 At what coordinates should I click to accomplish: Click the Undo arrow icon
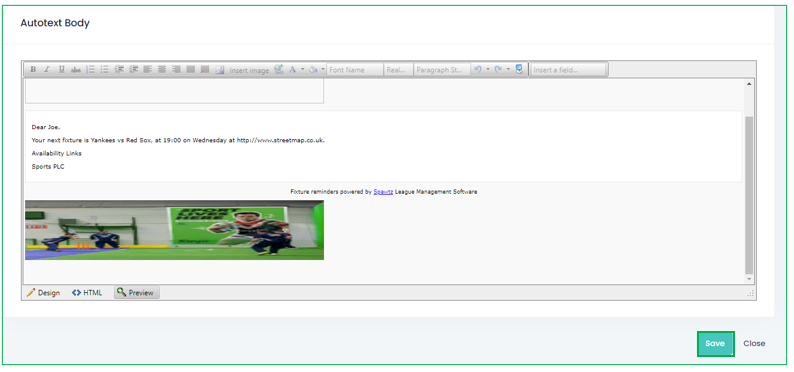(478, 70)
